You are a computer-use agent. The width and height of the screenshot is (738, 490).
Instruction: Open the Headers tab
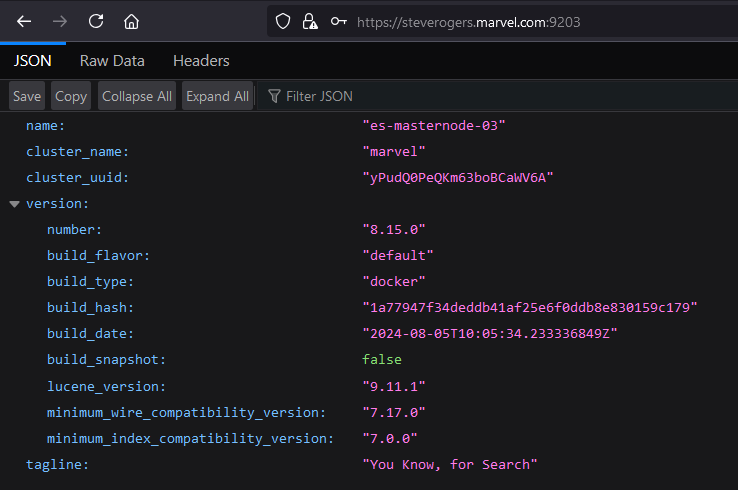pos(201,61)
